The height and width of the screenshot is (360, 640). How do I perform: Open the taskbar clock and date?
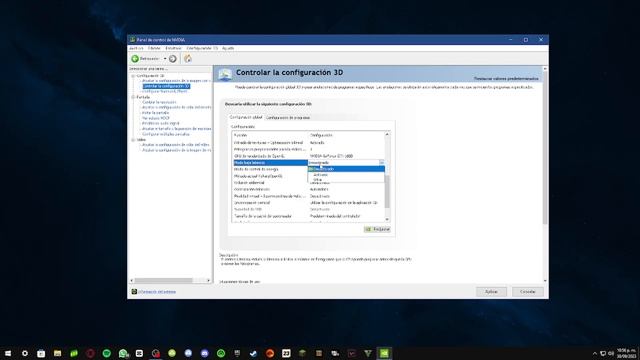click(x=626, y=353)
